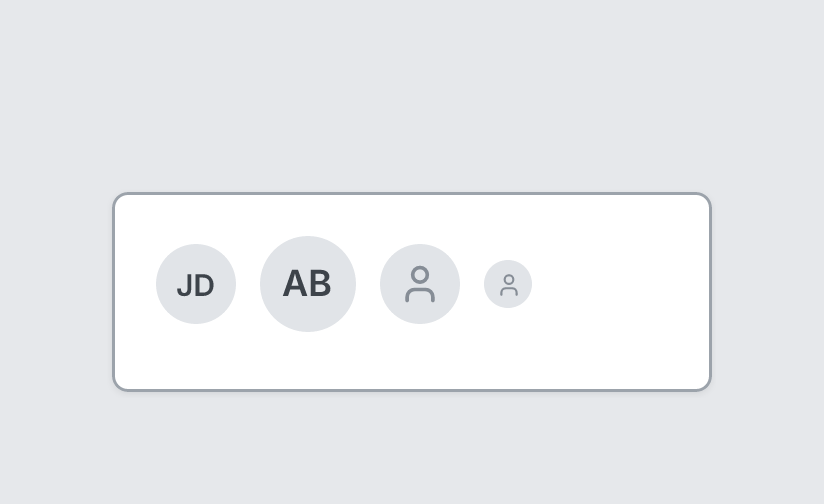
Task: Click the smallest user placeholder avatar
Action: [508, 284]
